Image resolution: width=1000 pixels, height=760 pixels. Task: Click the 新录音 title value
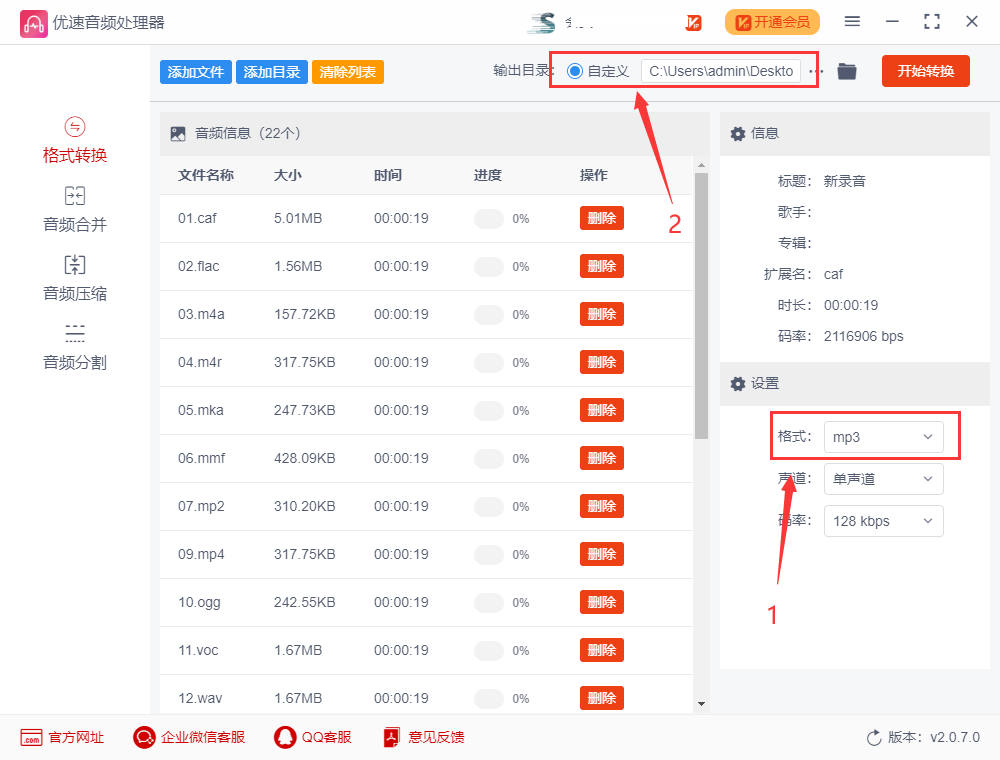coord(844,182)
